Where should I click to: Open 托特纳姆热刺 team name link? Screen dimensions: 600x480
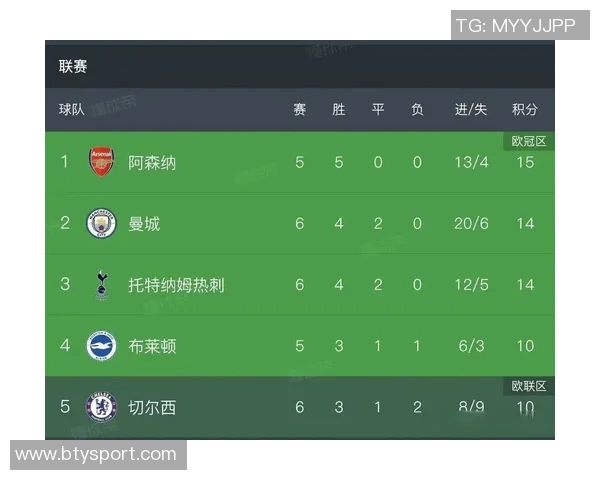tap(176, 285)
